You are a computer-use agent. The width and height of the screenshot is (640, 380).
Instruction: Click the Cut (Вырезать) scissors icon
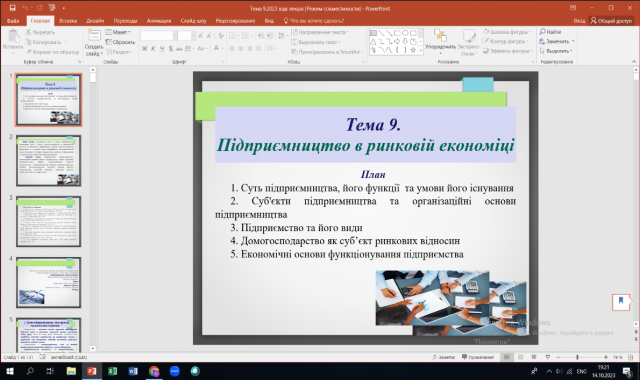29,32
